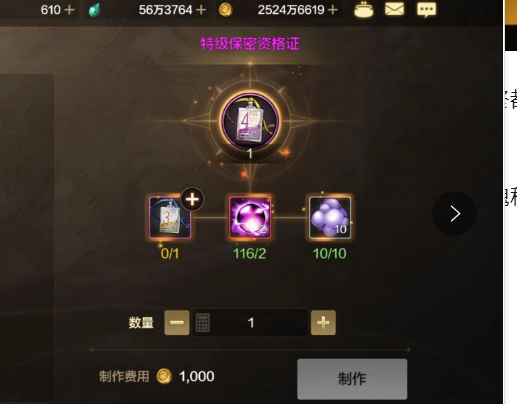Select the purple grape cluster material

[330, 217]
